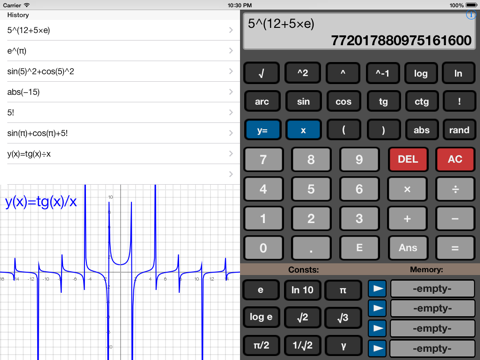Insert constant ln 10
480x360 pixels.
point(302,290)
